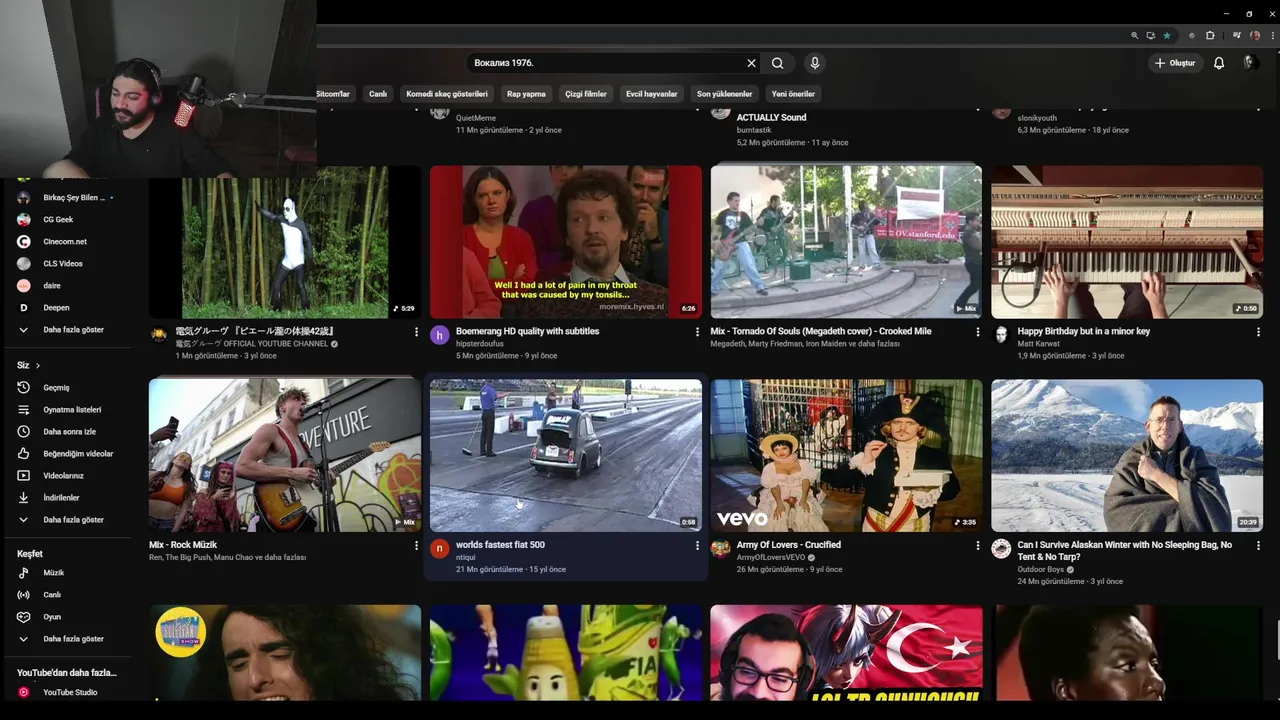Open Cinecom.net subscription in sidebar
This screenshot has width=1280, height=720.
[x=66, y=241]
